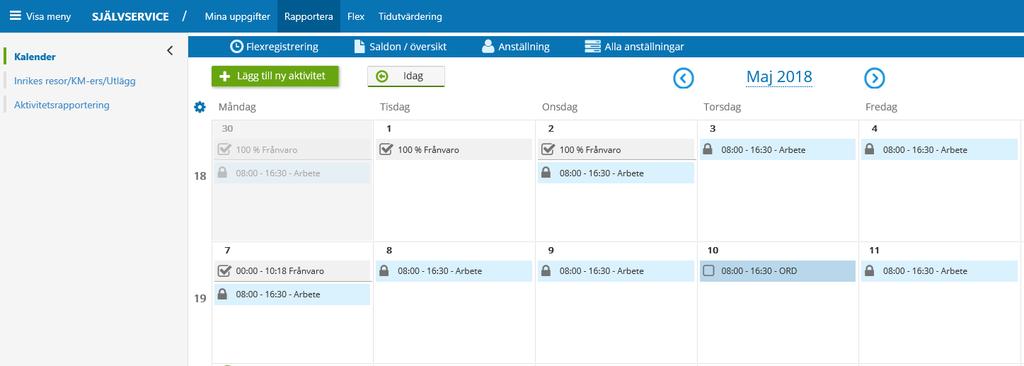Go to previous month arrow
The image size is (1024, 366).
pyautogui.click(x=683, y=78)
